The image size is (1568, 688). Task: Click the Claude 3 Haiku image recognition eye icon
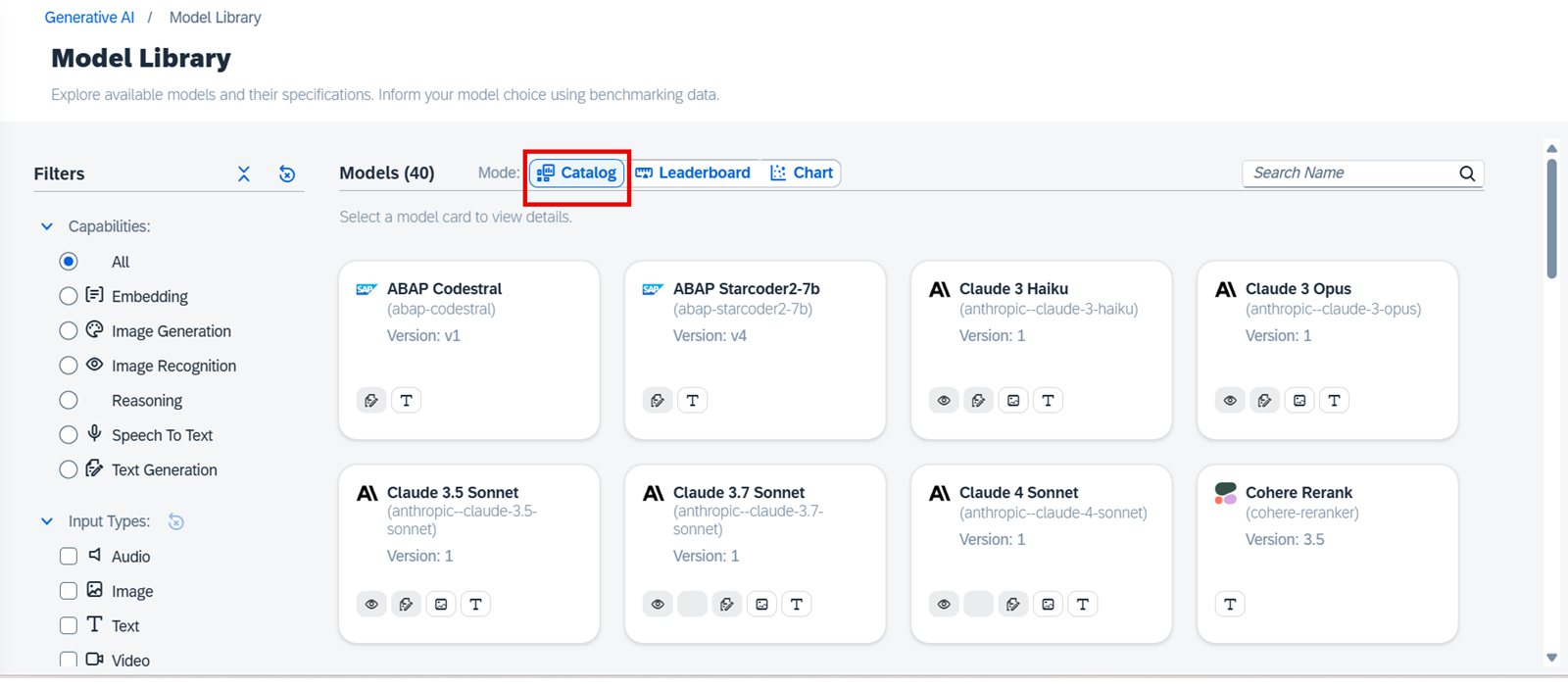pyautogui.click(x=944, y=400)
